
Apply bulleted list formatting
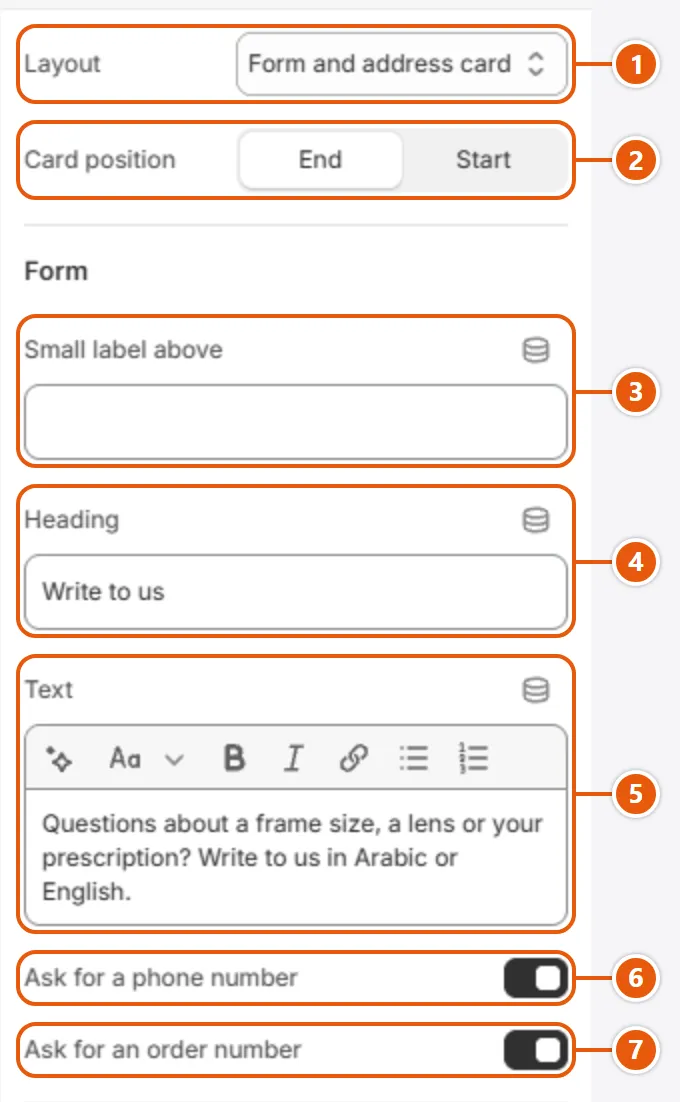click(413, 759)
